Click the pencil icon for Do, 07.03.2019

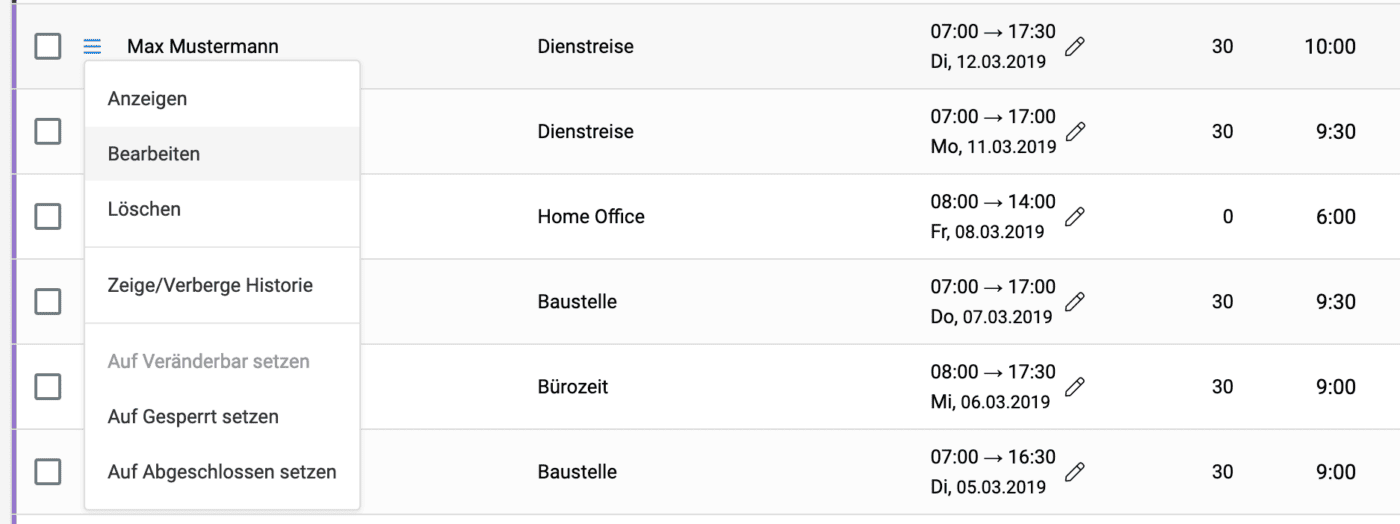click(1075, 302)
